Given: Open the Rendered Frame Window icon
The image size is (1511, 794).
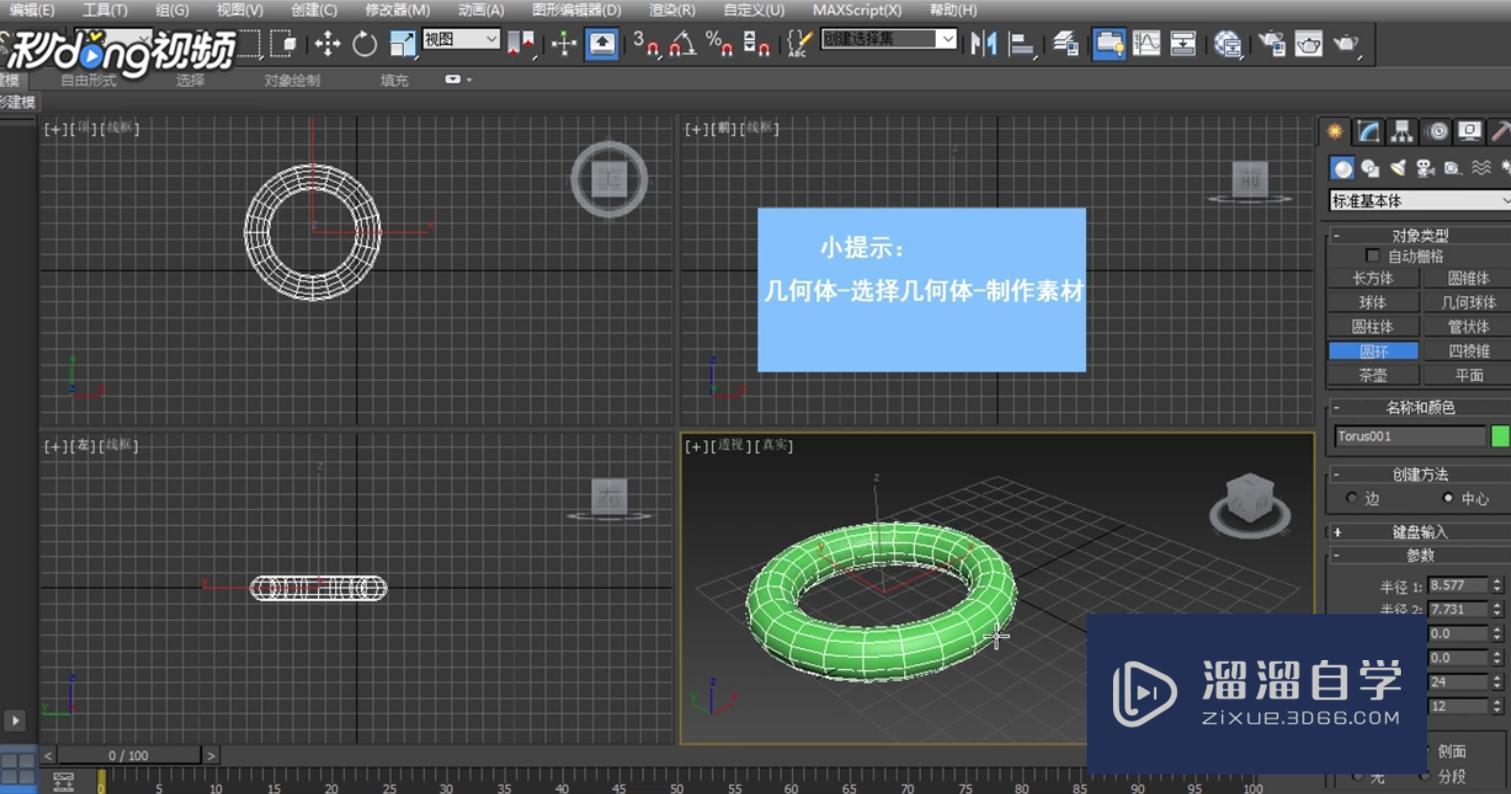Looking at the screenshot, I should click(x=1309, y=43).
